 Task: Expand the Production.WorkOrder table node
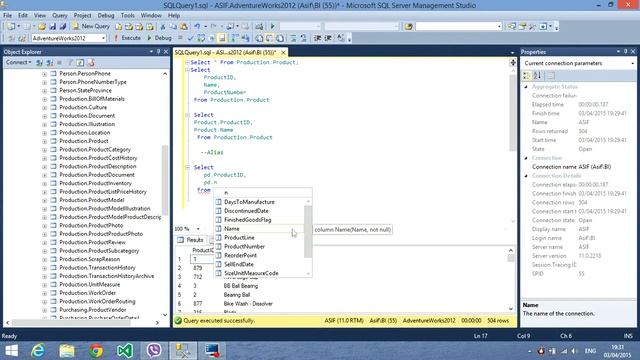tap(44, 293)
